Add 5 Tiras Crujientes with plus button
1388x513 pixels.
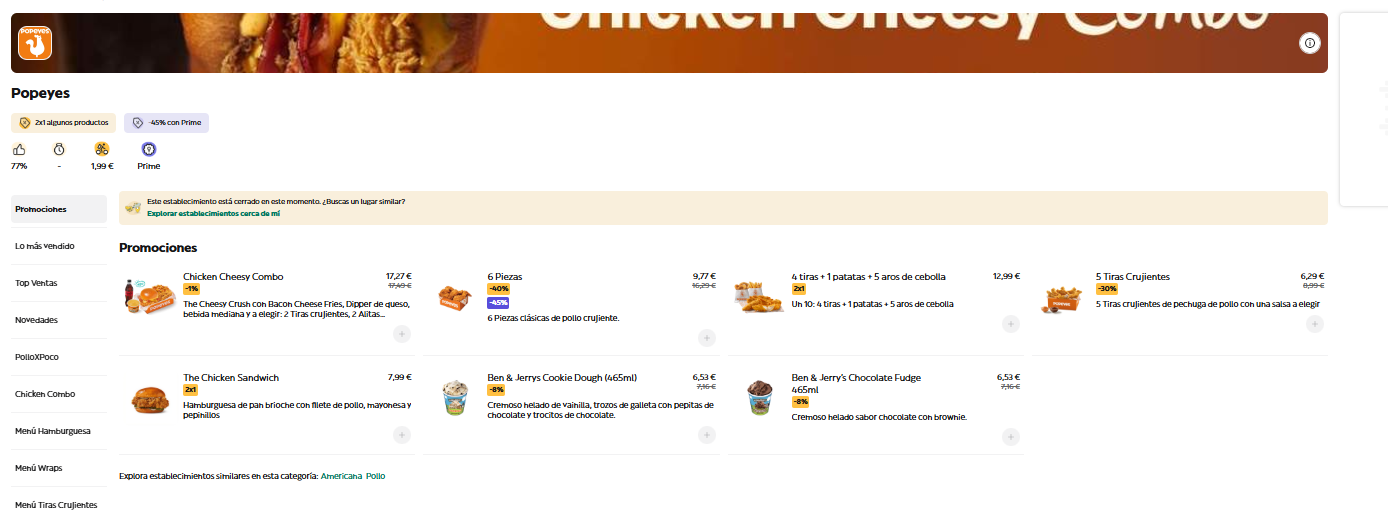click(1315, 324)
